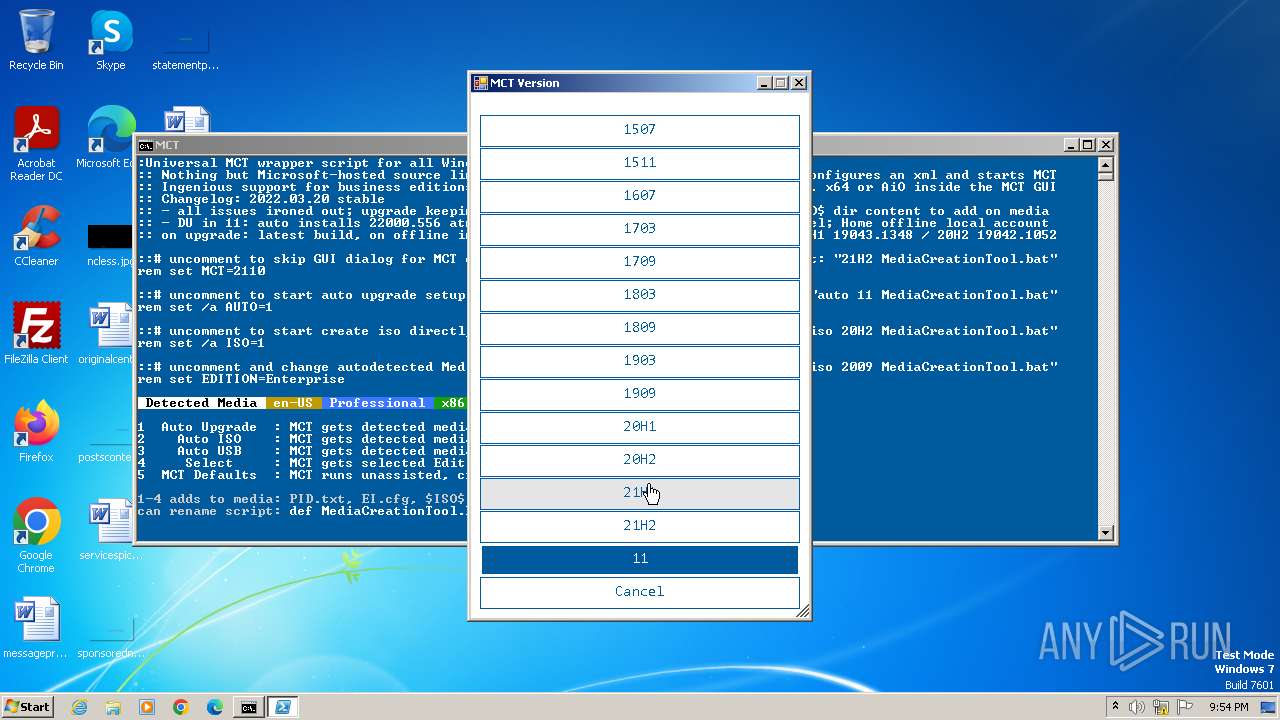1280x720 pixels.
Task: Minimize the MCT Version dialog
Action: 765,83
